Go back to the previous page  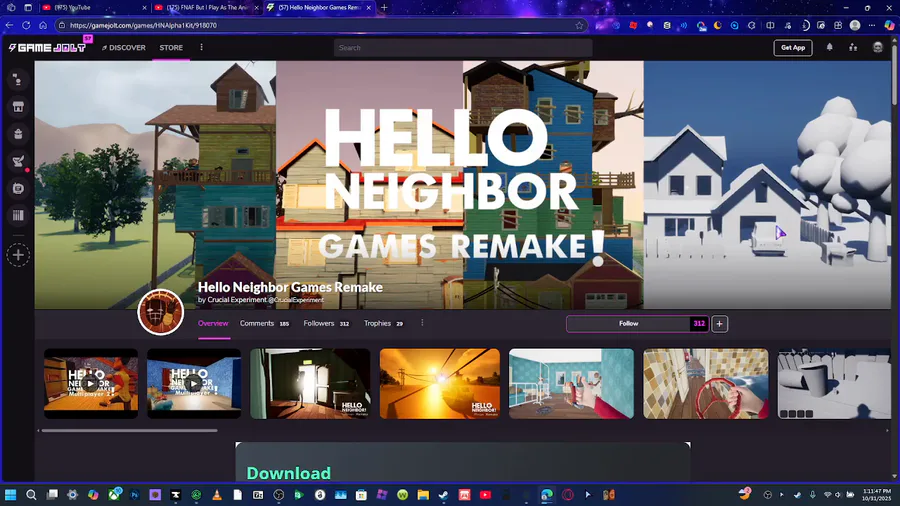(x=9, y=25)
